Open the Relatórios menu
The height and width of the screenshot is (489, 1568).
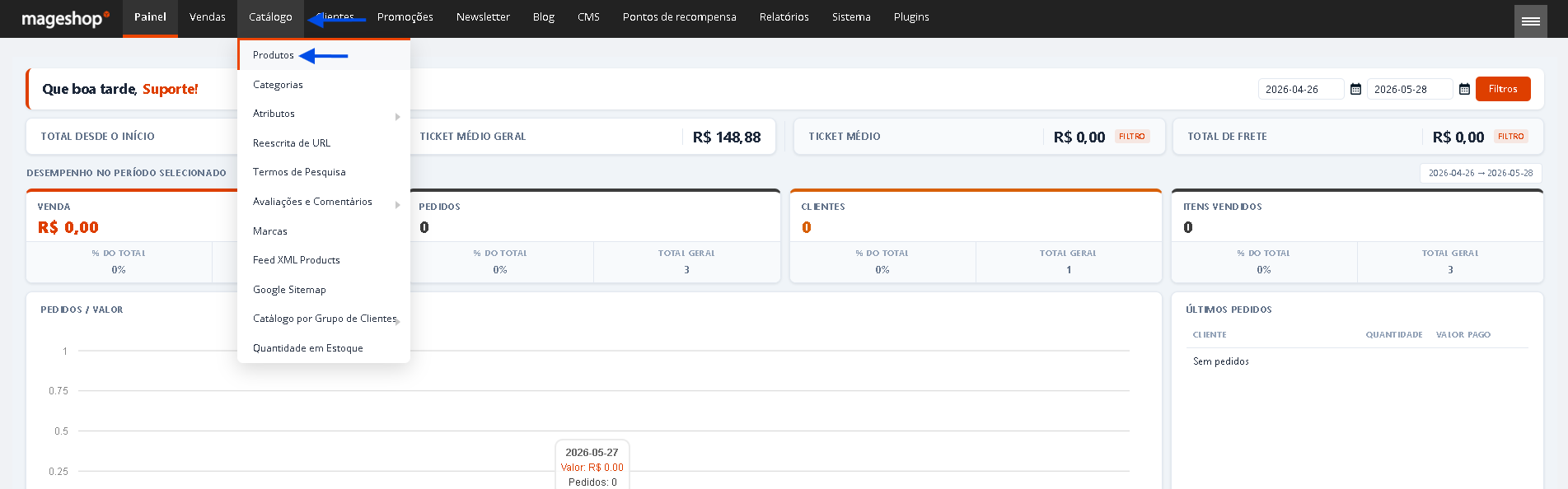coord(784,17)
